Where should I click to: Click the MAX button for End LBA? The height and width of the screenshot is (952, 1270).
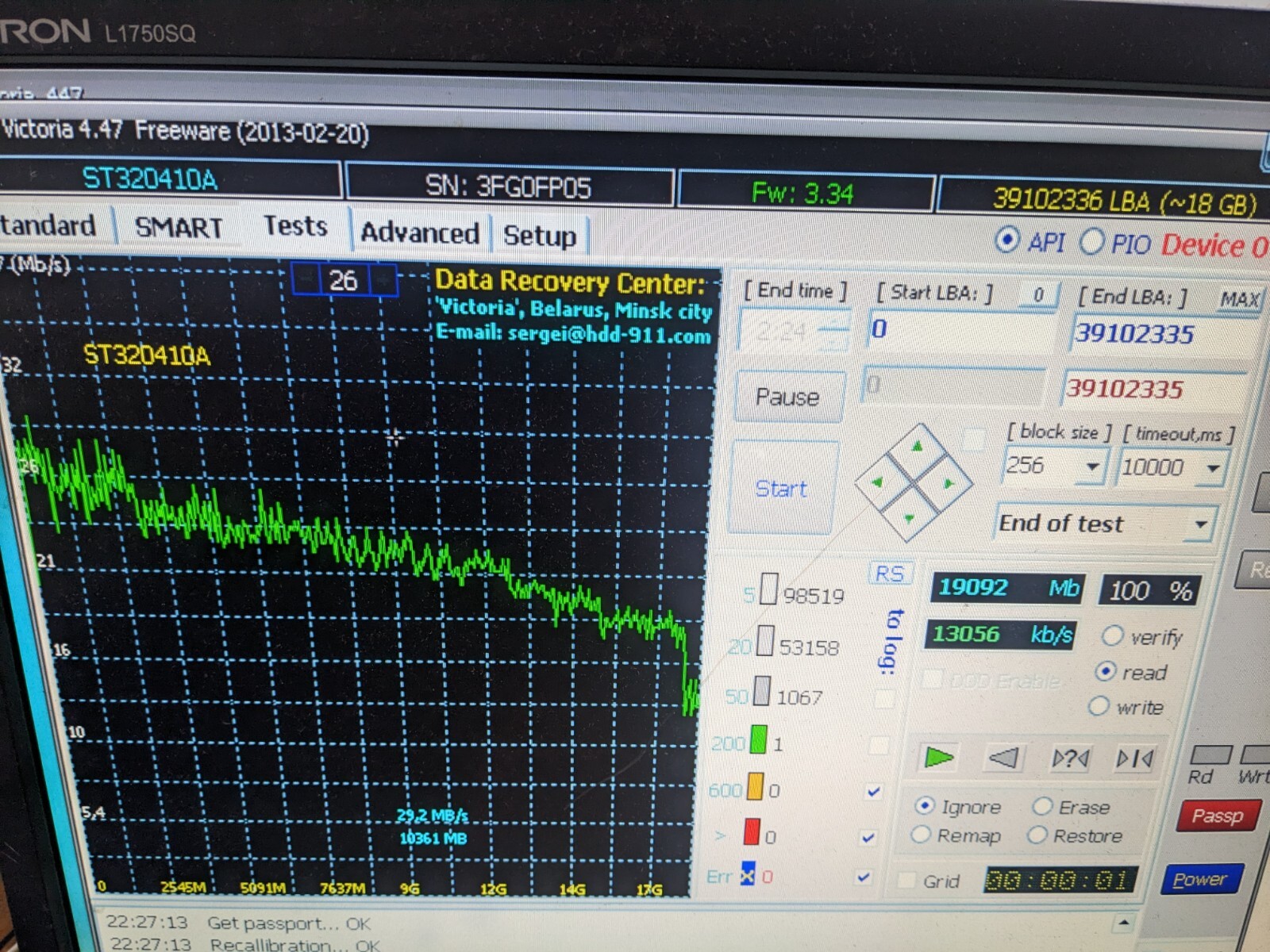[1241, 299]
